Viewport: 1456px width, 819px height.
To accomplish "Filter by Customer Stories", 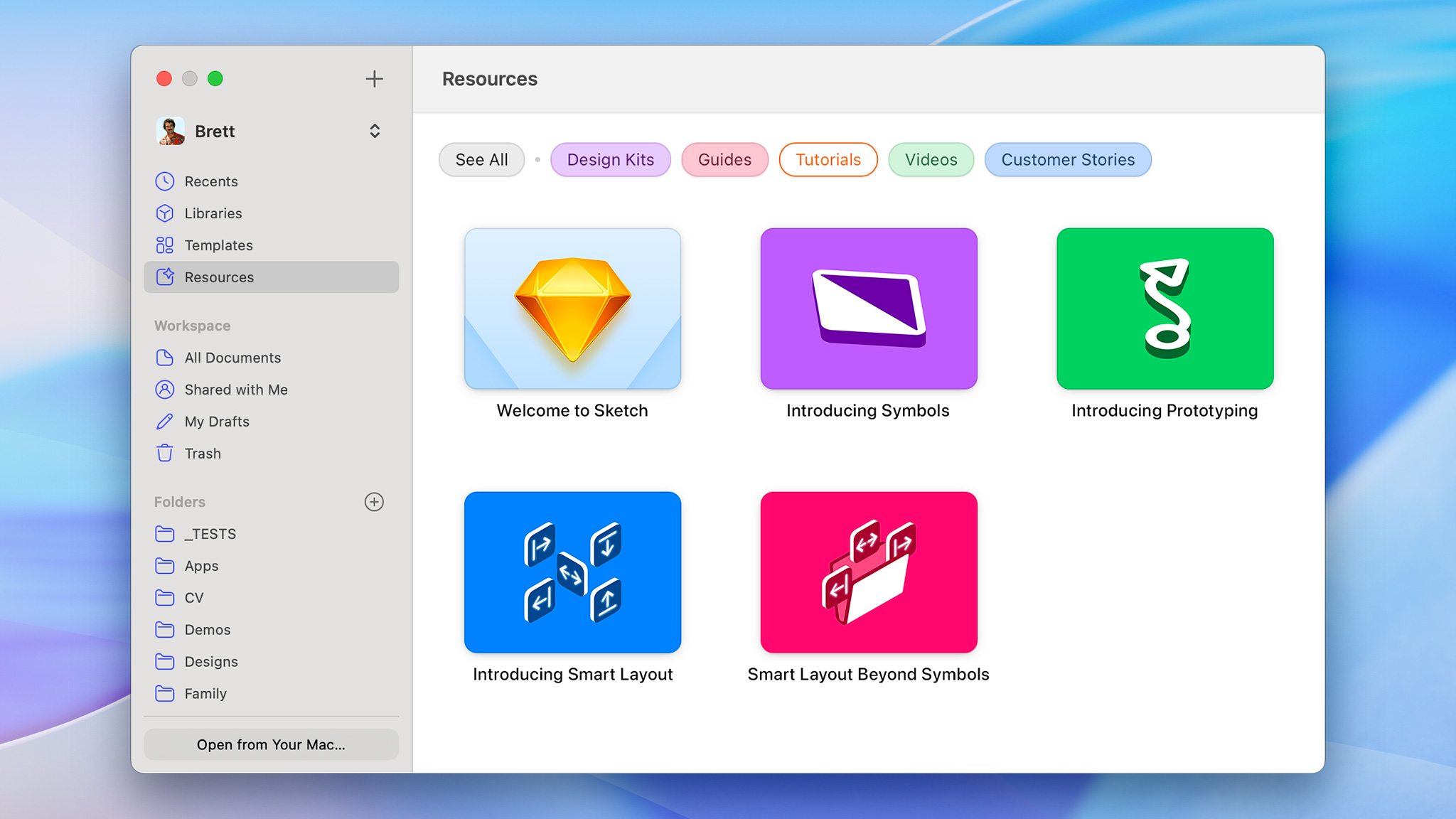I will click(1067, 160).
